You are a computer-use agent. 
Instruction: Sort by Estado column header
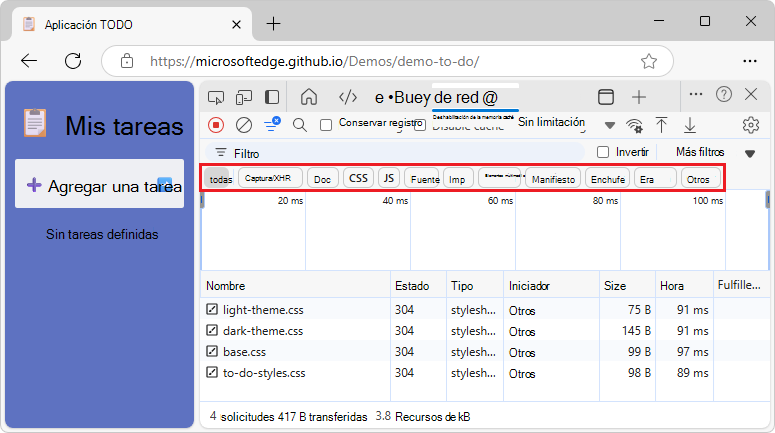tap(418, 285)
